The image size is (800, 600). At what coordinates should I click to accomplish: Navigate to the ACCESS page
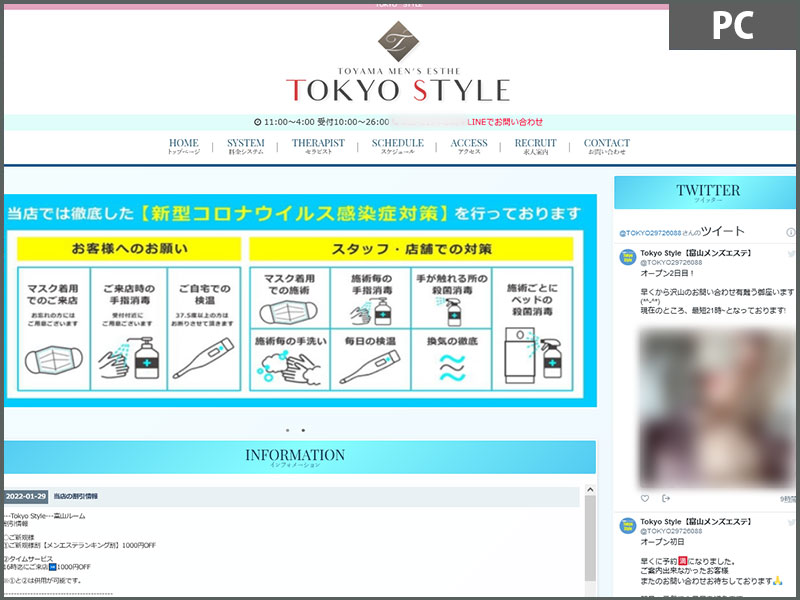(469, 146)
